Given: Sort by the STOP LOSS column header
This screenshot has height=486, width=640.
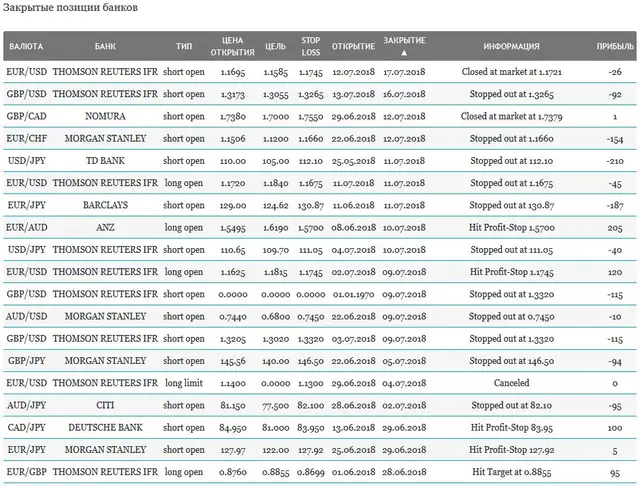Looking at the screenshot, I should click(x=311, y=46).
